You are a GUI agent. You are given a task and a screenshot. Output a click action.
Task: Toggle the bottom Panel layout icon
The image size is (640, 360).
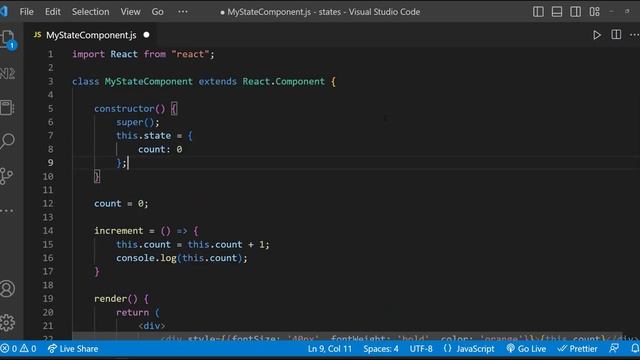(557, 12)
